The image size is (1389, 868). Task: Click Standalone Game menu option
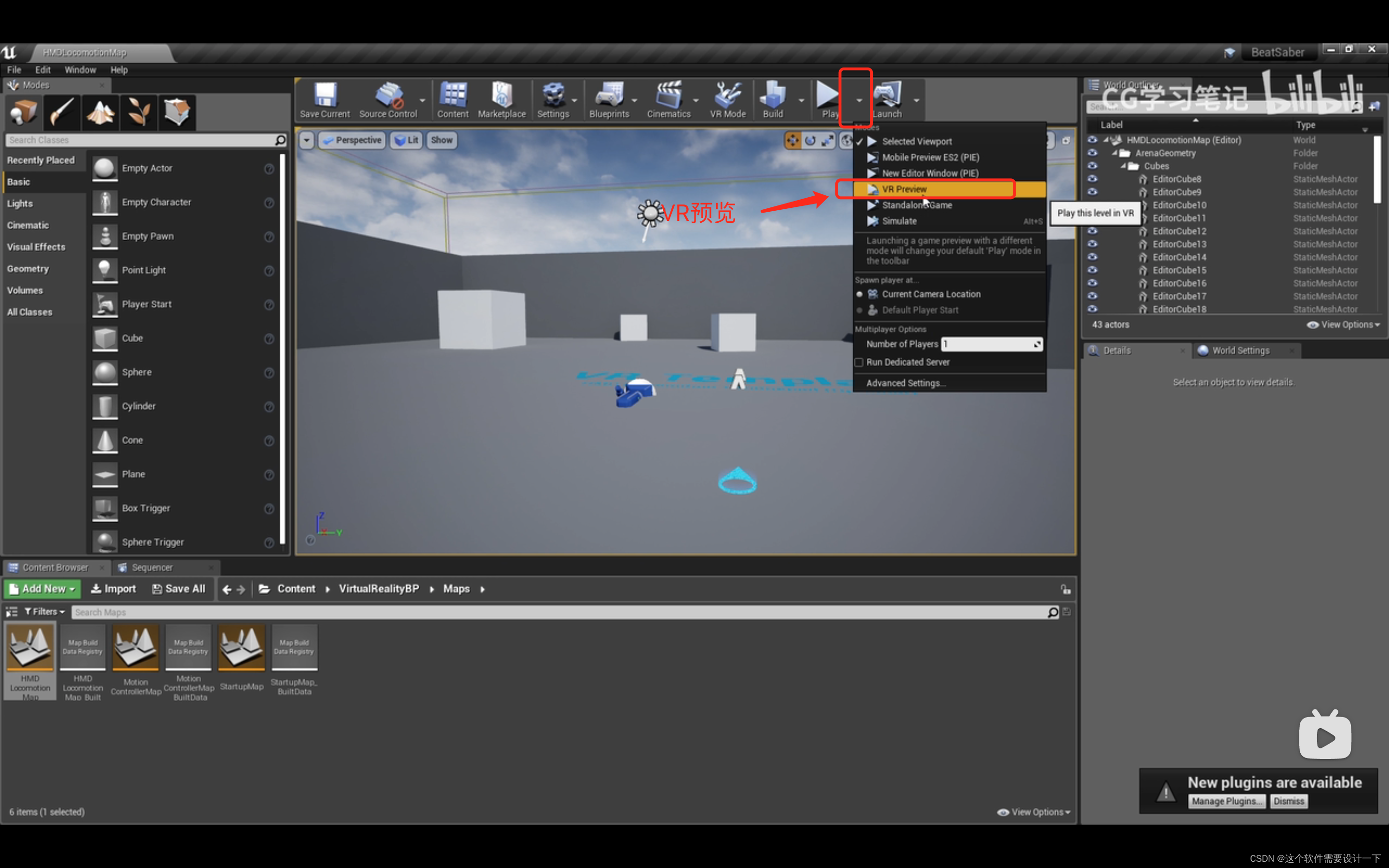(x=915, y=204)
